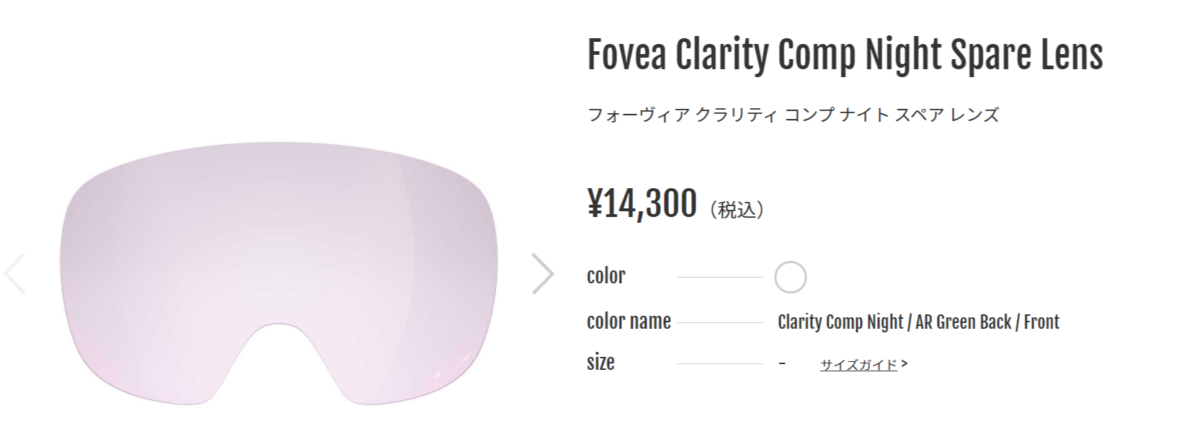This screenshot has height=429, width=1200.
Task: Click the "color name" label
Action: tap(628, 321)
